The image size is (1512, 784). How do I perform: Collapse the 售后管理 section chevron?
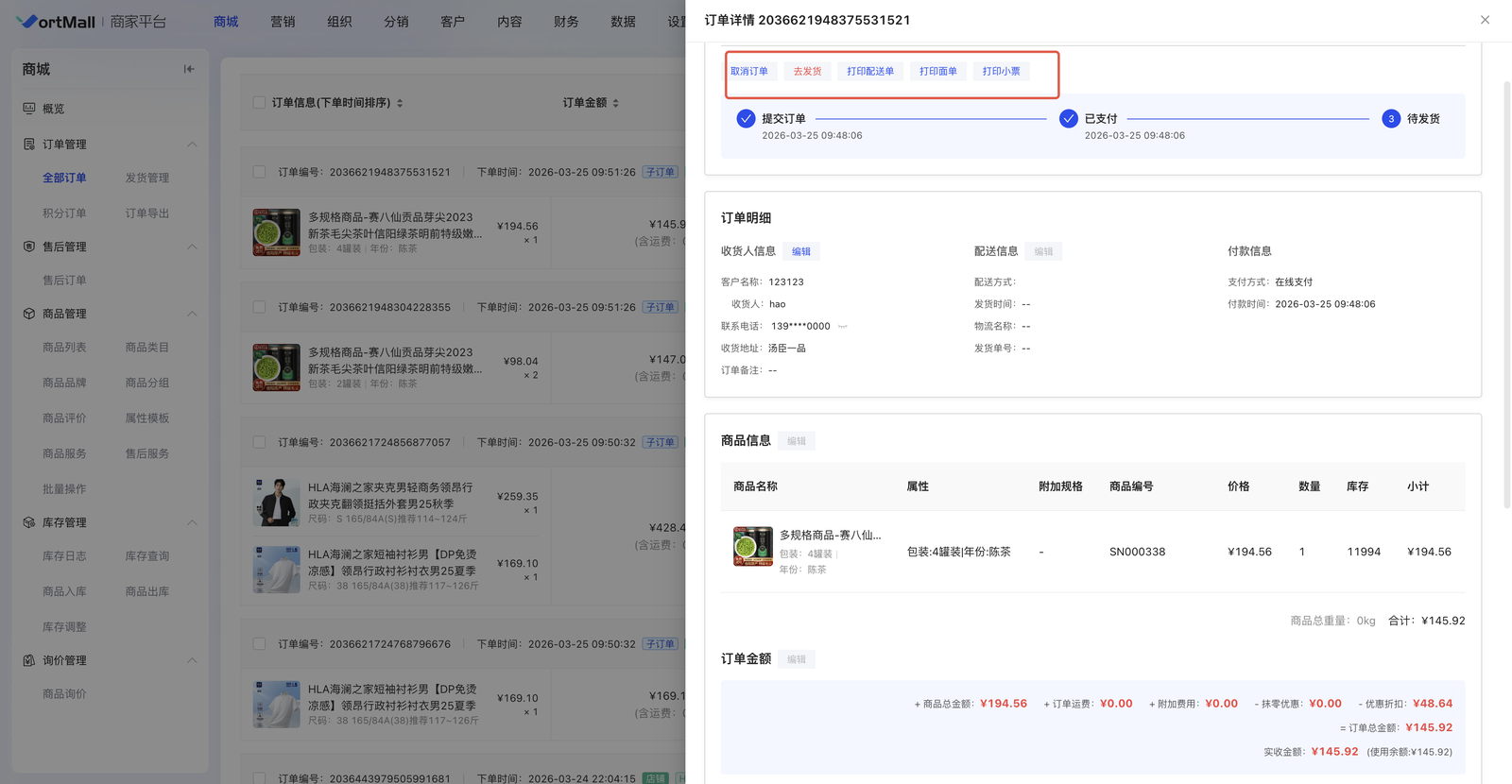pyautogui.click(x=192, y=247)
